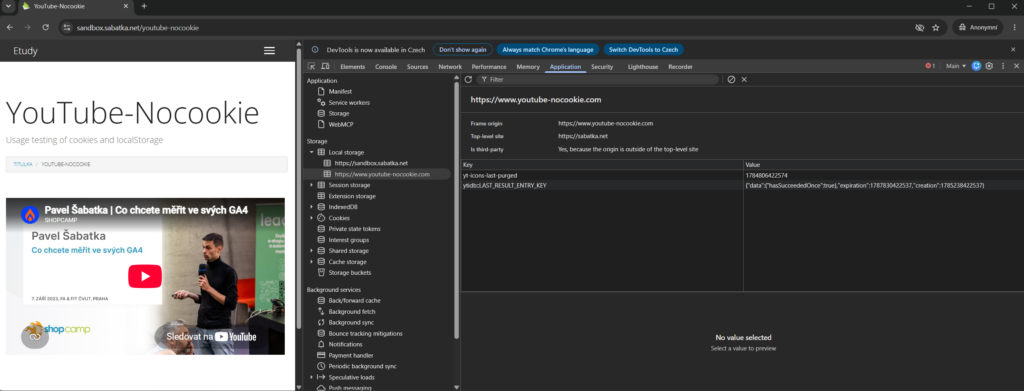Refresh the storage table view
1024x391 pixels.
[x=468, y=79]
